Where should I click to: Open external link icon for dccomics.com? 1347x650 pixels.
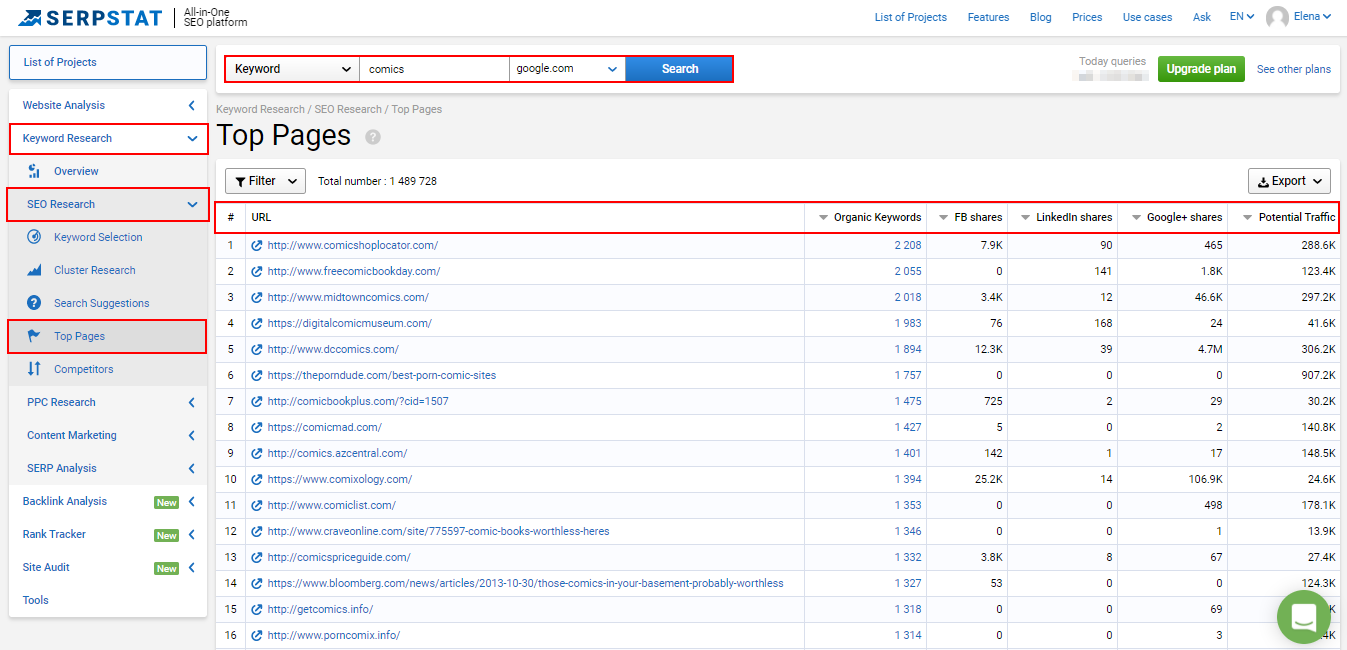[257, 349]
